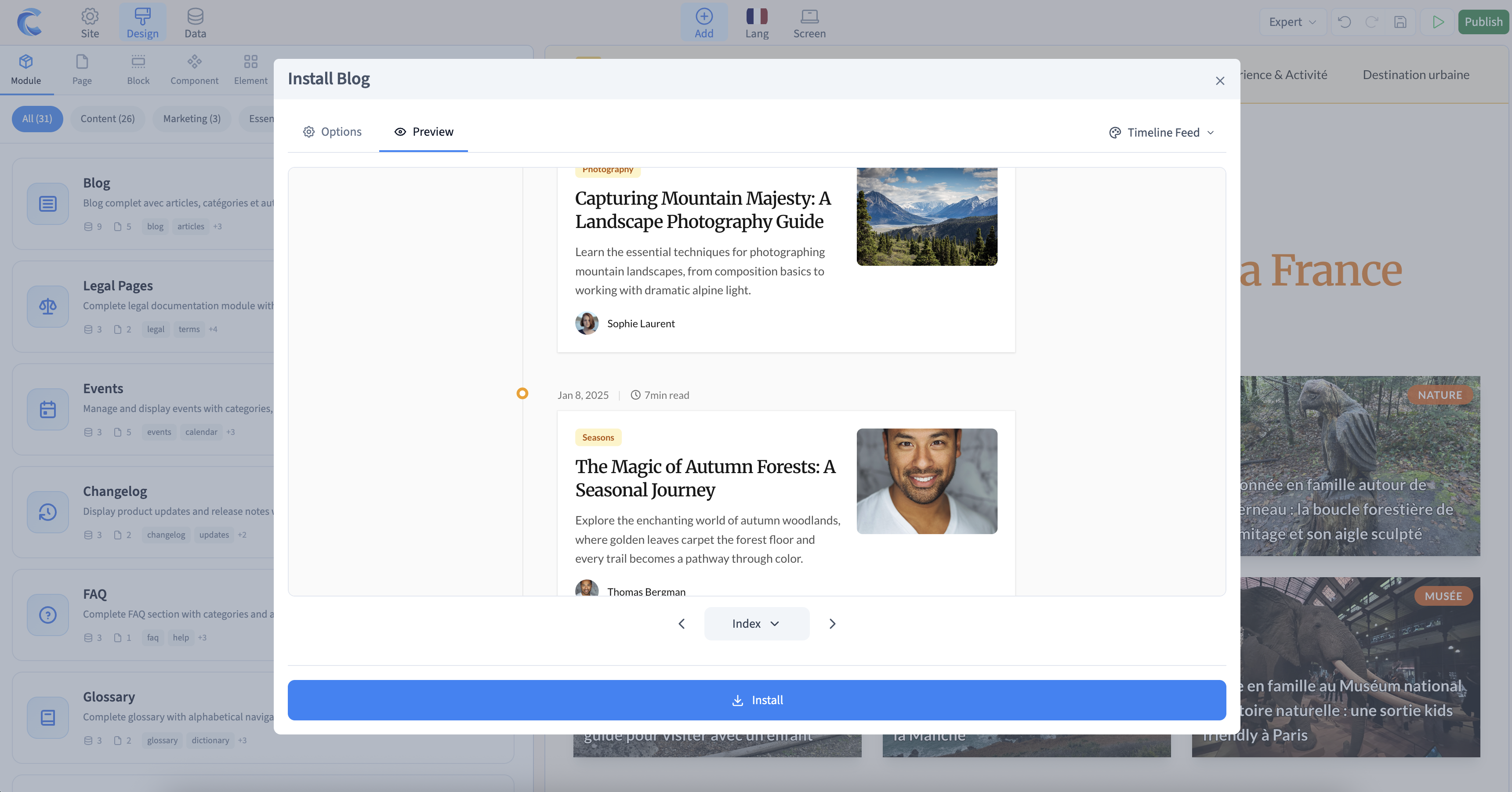Click the blue Install button
1512x792 pixels.
(x=756, y=700)
